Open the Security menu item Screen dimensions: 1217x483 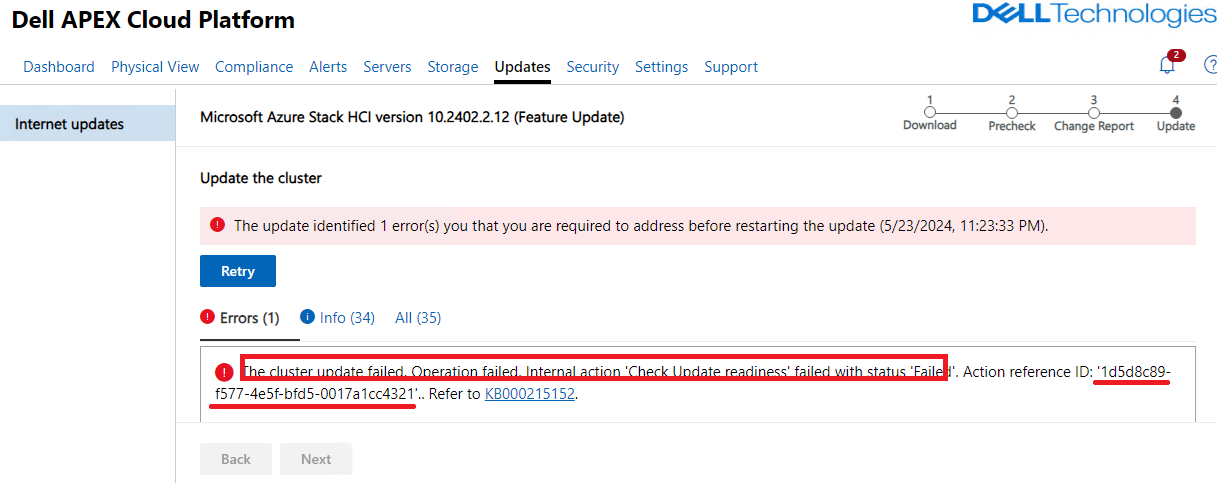593,67
